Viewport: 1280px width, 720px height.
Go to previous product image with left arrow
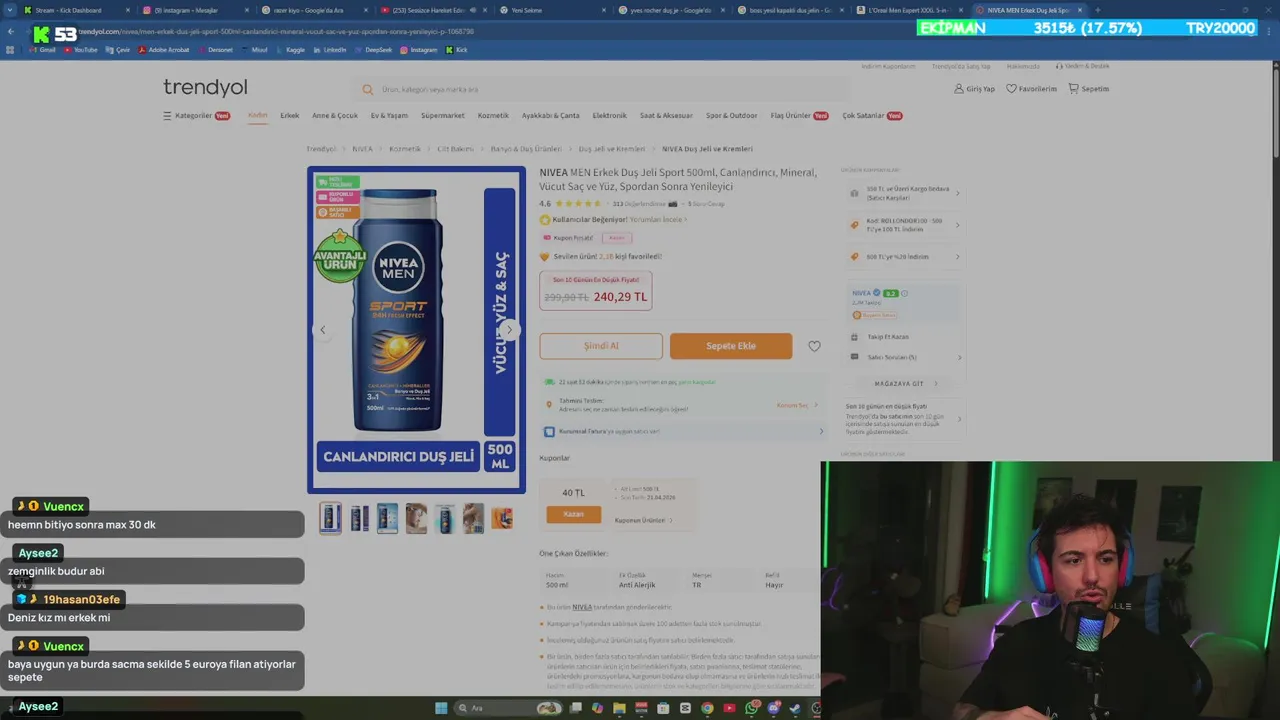[322, 330]
